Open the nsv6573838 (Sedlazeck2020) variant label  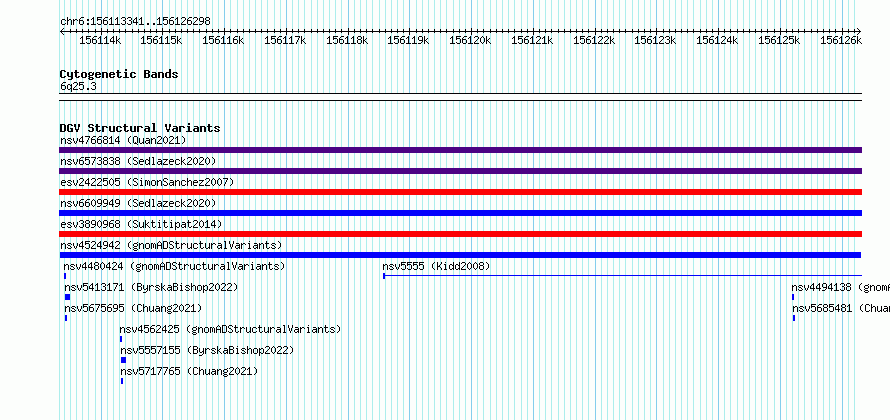coord(138,161)
